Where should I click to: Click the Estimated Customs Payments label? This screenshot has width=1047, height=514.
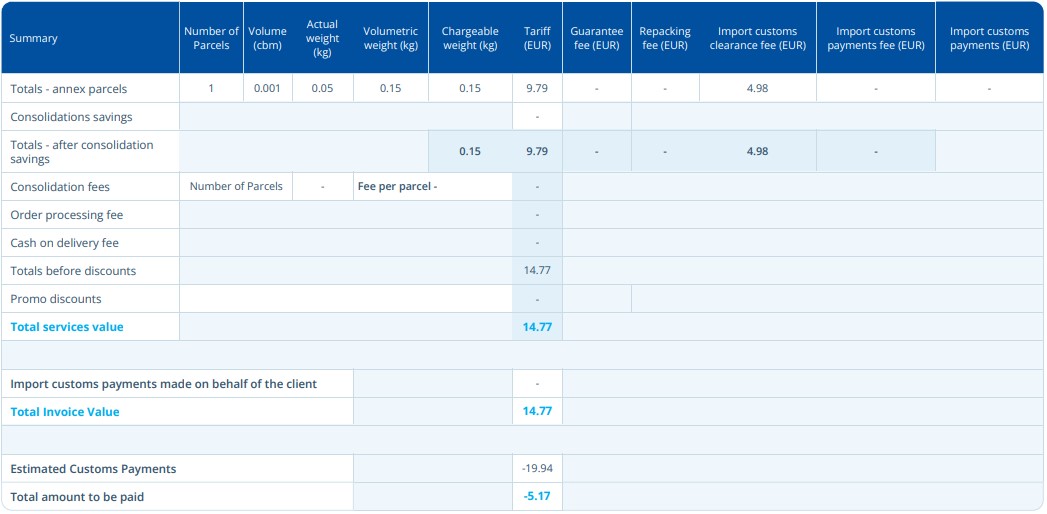click(x=93, y=469)
